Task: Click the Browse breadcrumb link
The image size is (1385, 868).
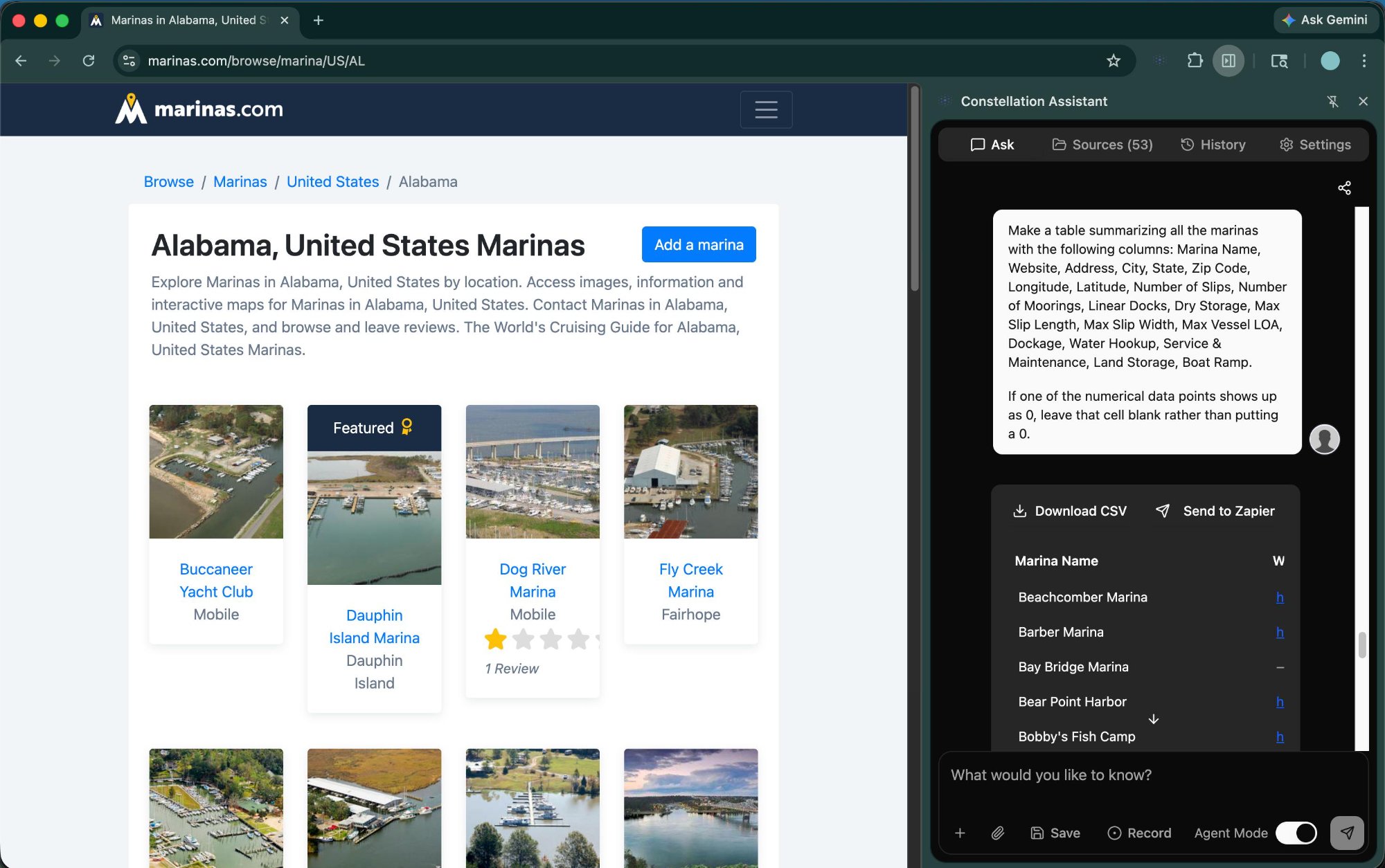Action: 168,181
